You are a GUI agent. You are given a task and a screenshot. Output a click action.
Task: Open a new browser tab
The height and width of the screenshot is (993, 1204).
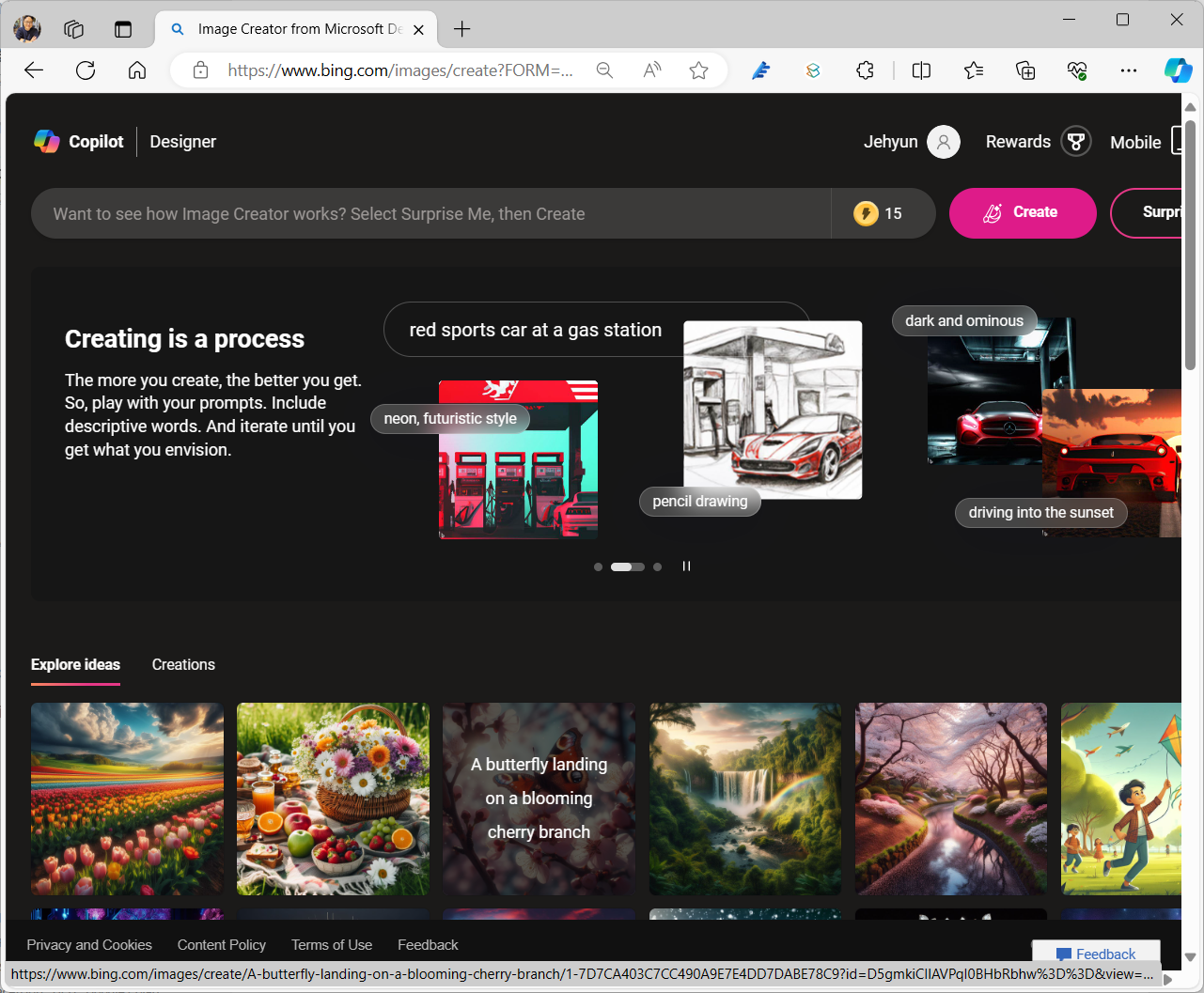(x=461, y=29)
